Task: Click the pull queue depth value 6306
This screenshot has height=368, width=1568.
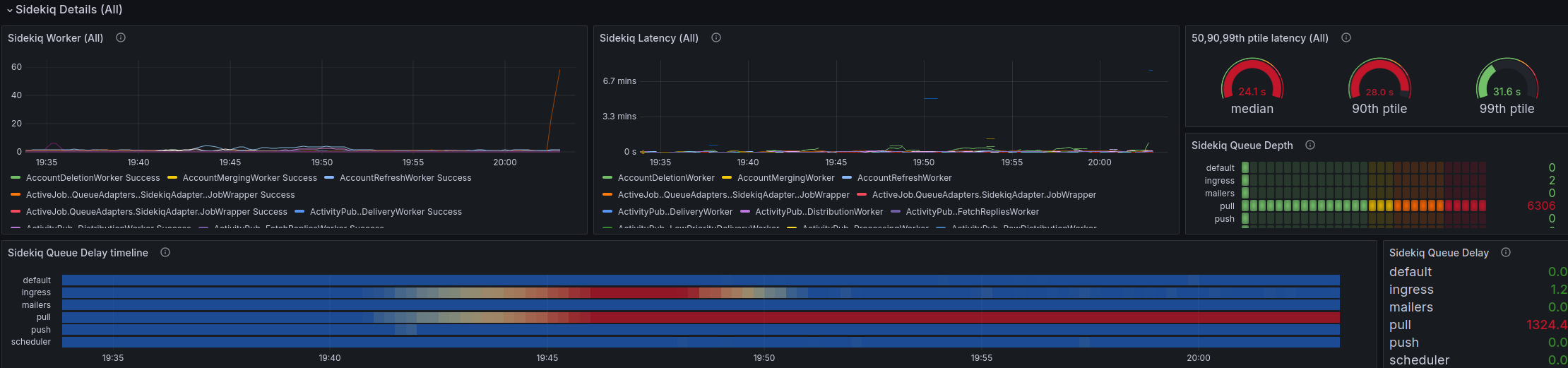Action: click(1540, 206)
